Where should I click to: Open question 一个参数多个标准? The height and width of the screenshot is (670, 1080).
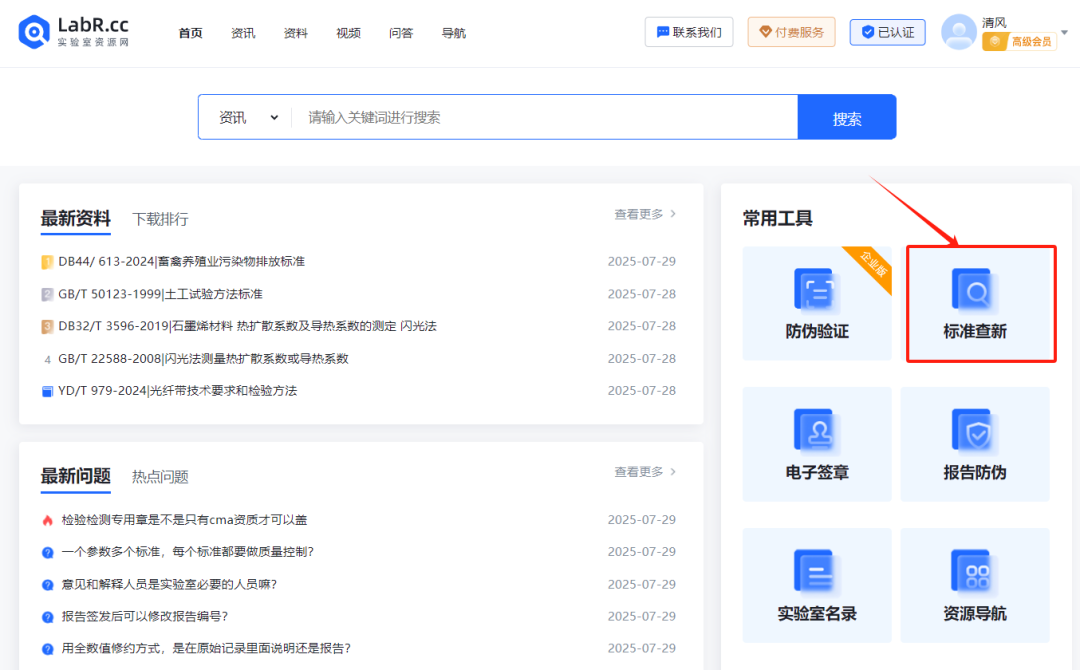[x=187, y=552]
